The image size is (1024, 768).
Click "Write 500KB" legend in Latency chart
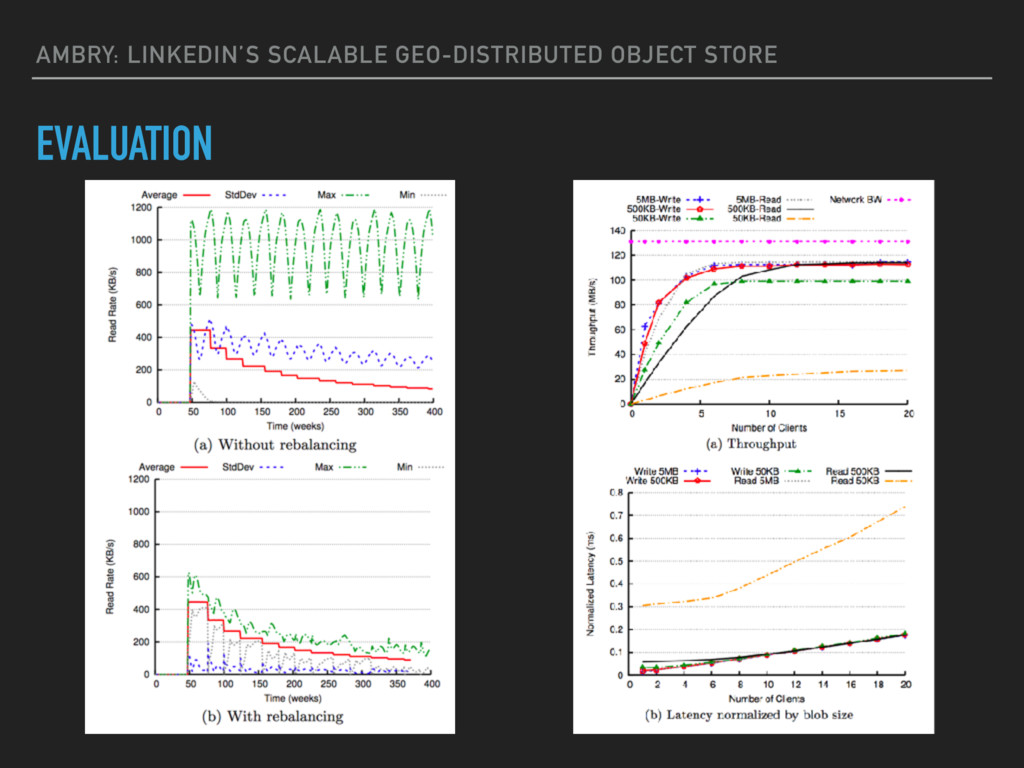(x=652, y=481)
